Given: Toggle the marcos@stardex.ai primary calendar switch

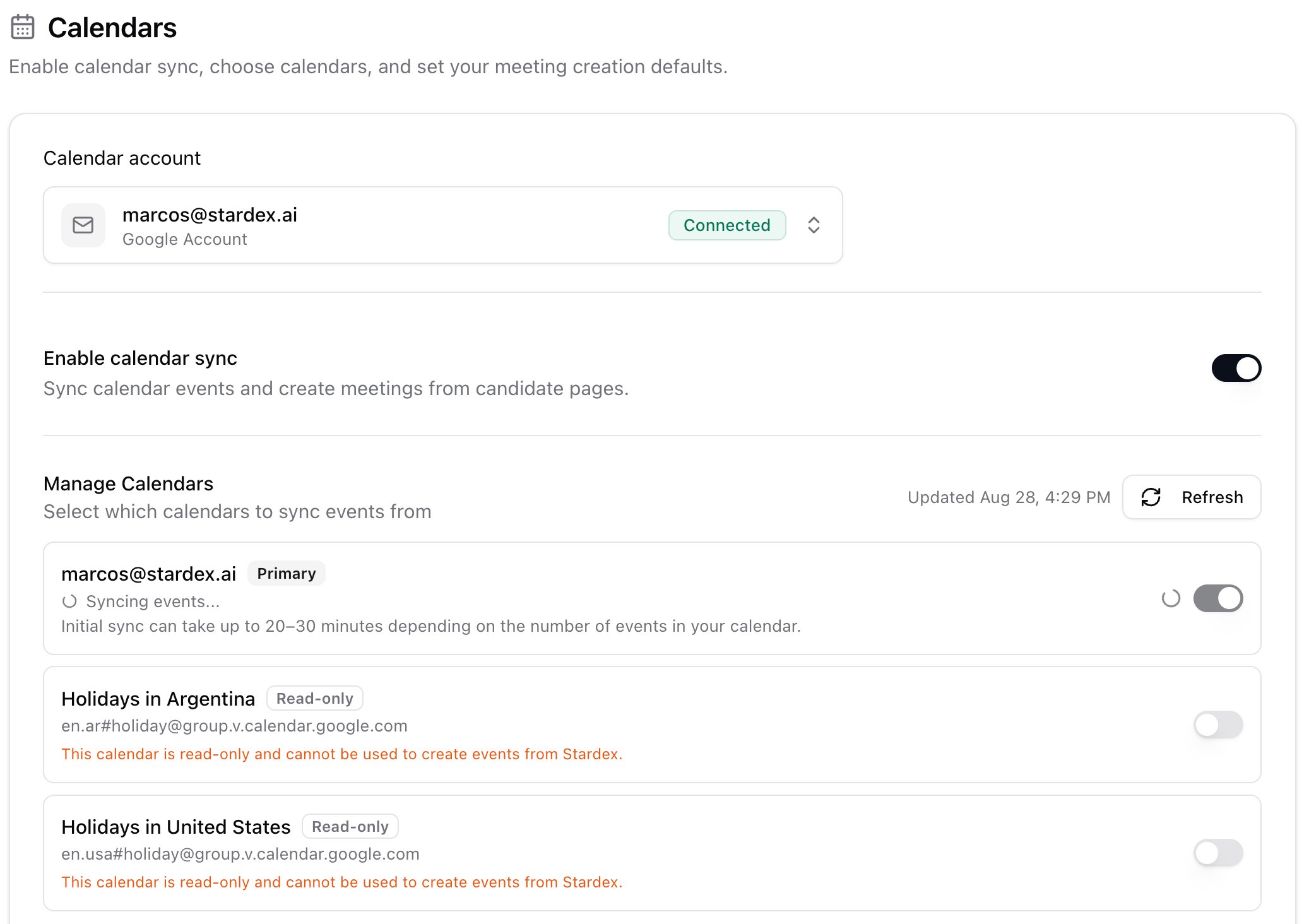Looking at the screenshot, I should 1218,598.
